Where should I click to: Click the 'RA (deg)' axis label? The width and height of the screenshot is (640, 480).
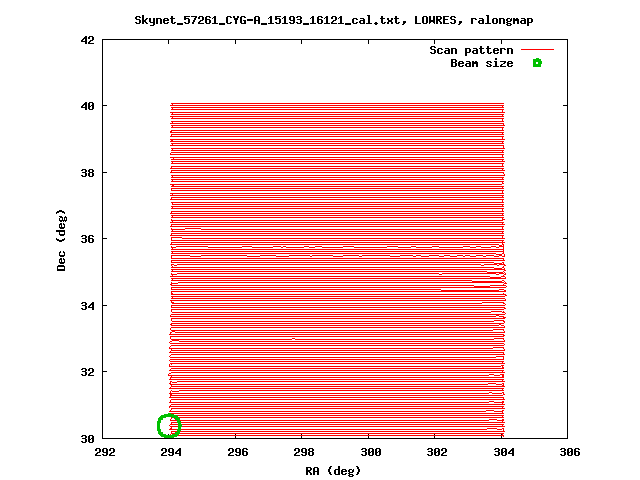(x=333, y=471)
